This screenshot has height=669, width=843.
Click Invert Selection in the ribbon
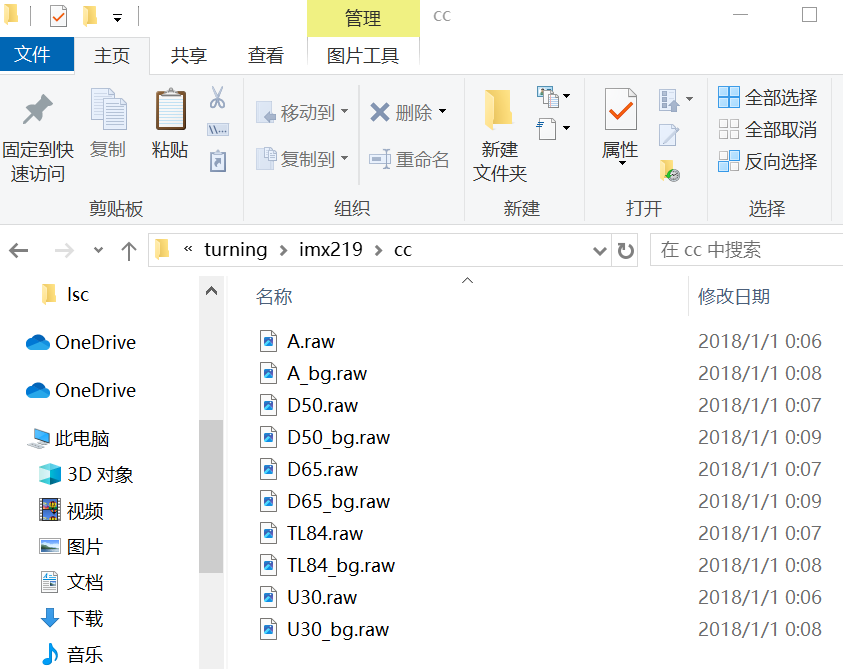point(768,161)
